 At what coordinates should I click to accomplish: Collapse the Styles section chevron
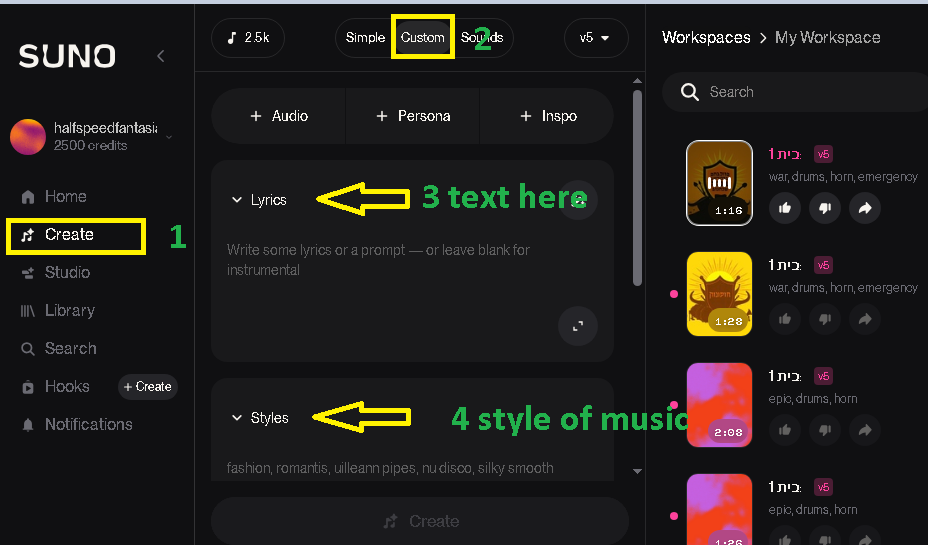[237, 418]
